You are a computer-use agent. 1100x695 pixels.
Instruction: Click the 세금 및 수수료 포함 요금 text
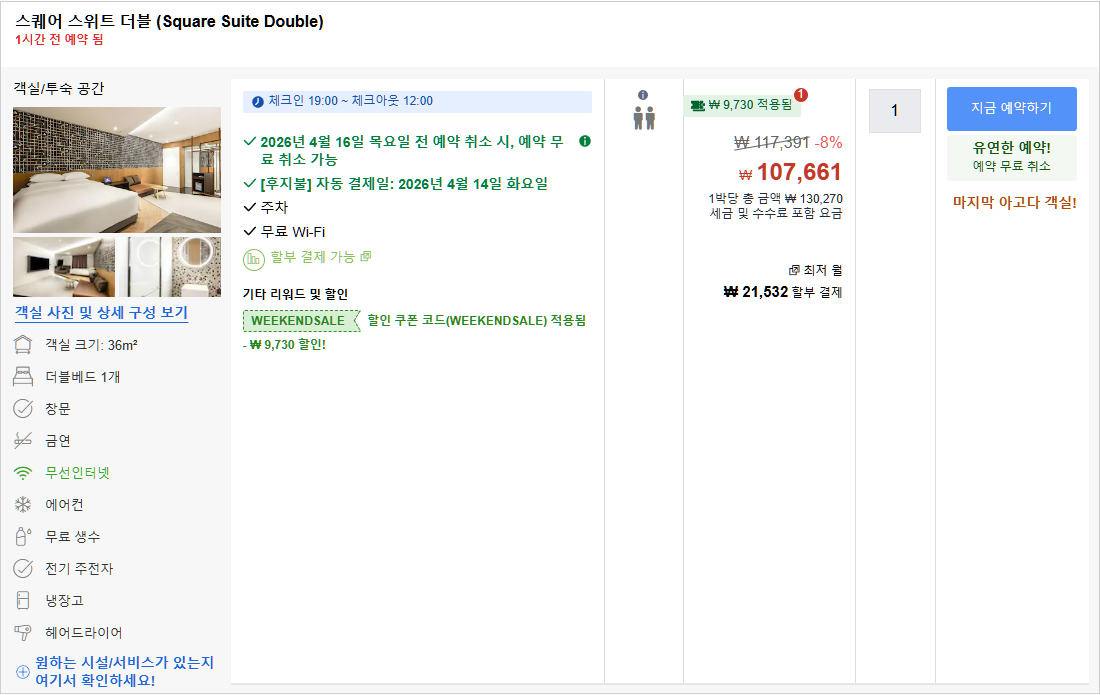pos(776,213)
